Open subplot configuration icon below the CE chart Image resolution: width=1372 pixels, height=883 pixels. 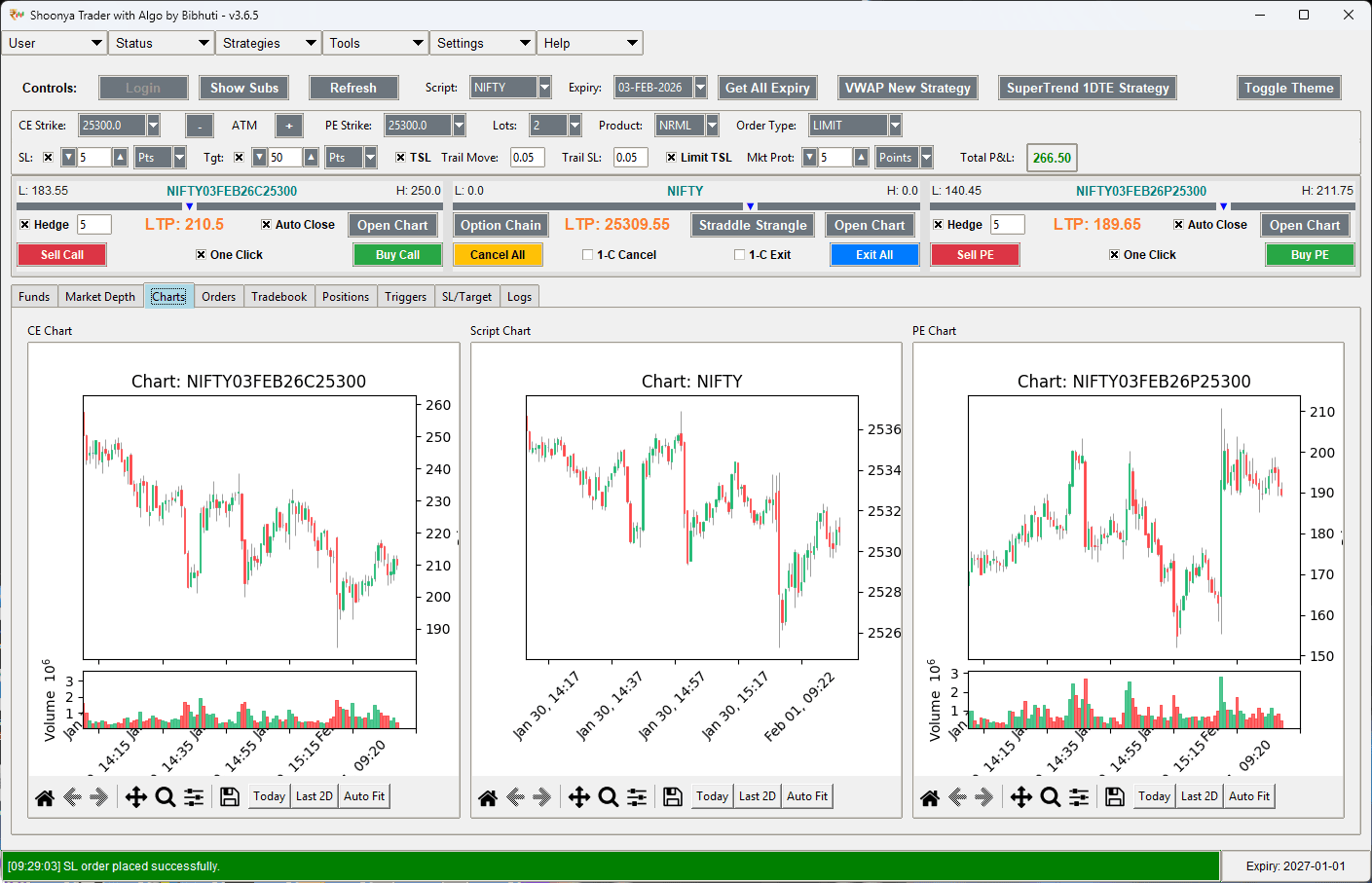pyautogui.click(x=194, y=797)
